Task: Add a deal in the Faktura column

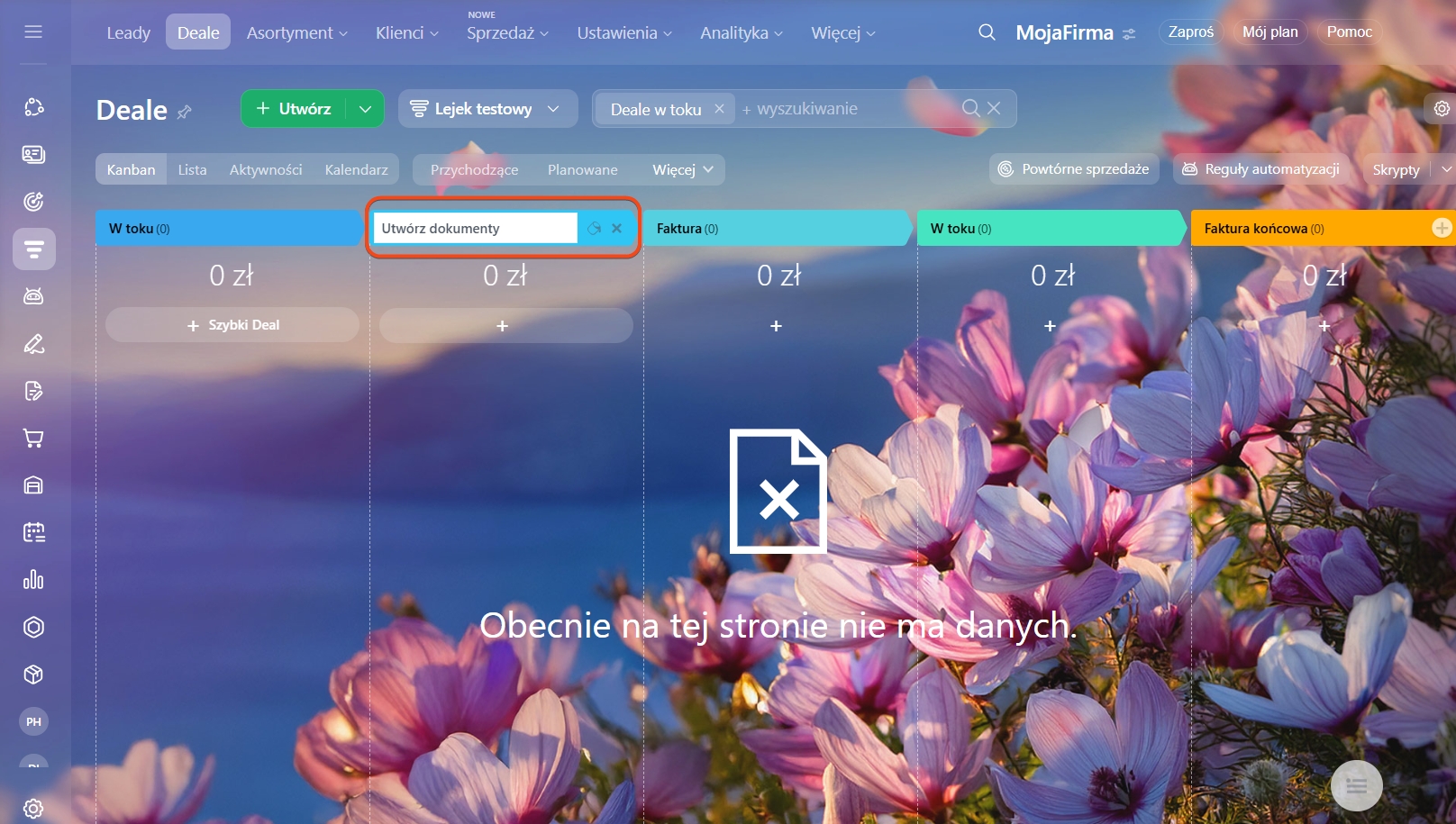Action: tap(777, 326)
